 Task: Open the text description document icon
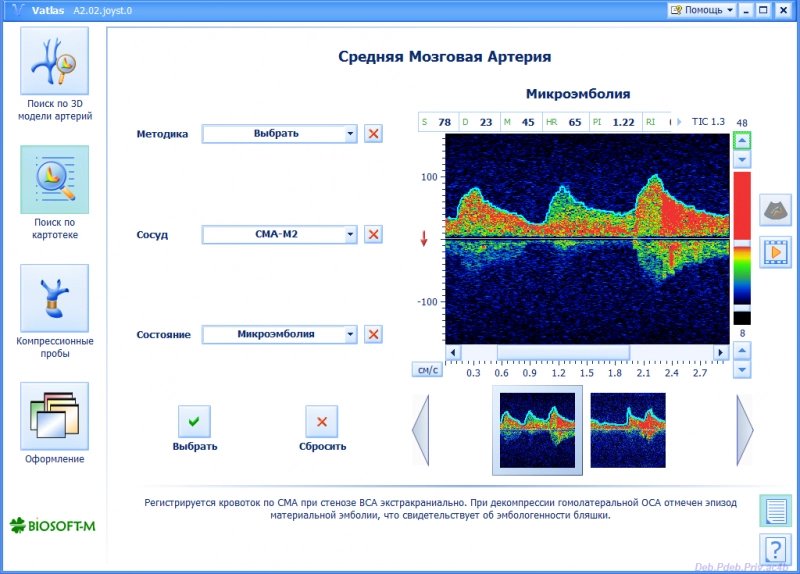(x=775, y=510)
